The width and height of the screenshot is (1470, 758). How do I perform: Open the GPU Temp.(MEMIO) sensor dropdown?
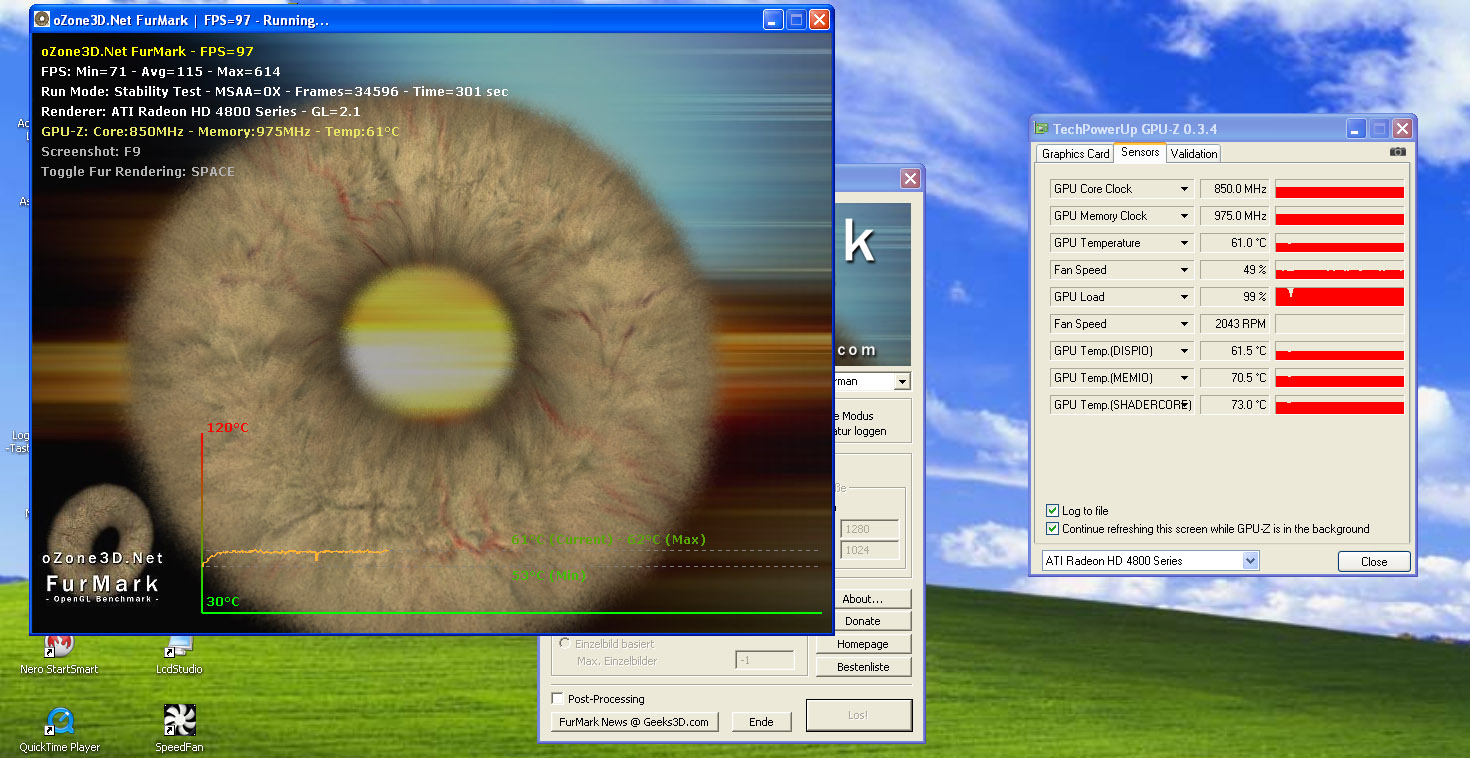pyautogui.click(x=1185, y=378)
